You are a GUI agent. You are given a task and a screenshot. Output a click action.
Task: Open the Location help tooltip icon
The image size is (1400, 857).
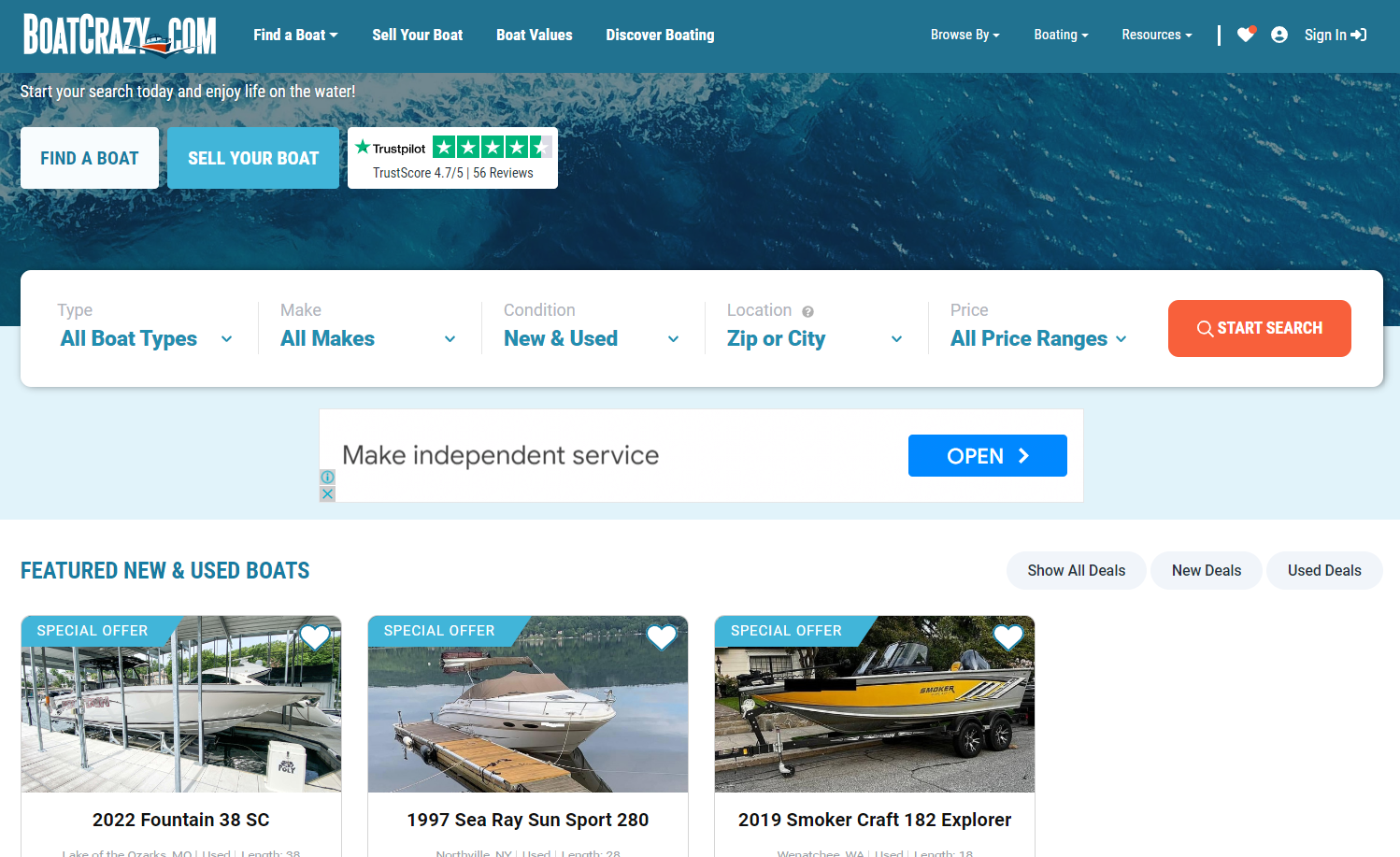809,309
